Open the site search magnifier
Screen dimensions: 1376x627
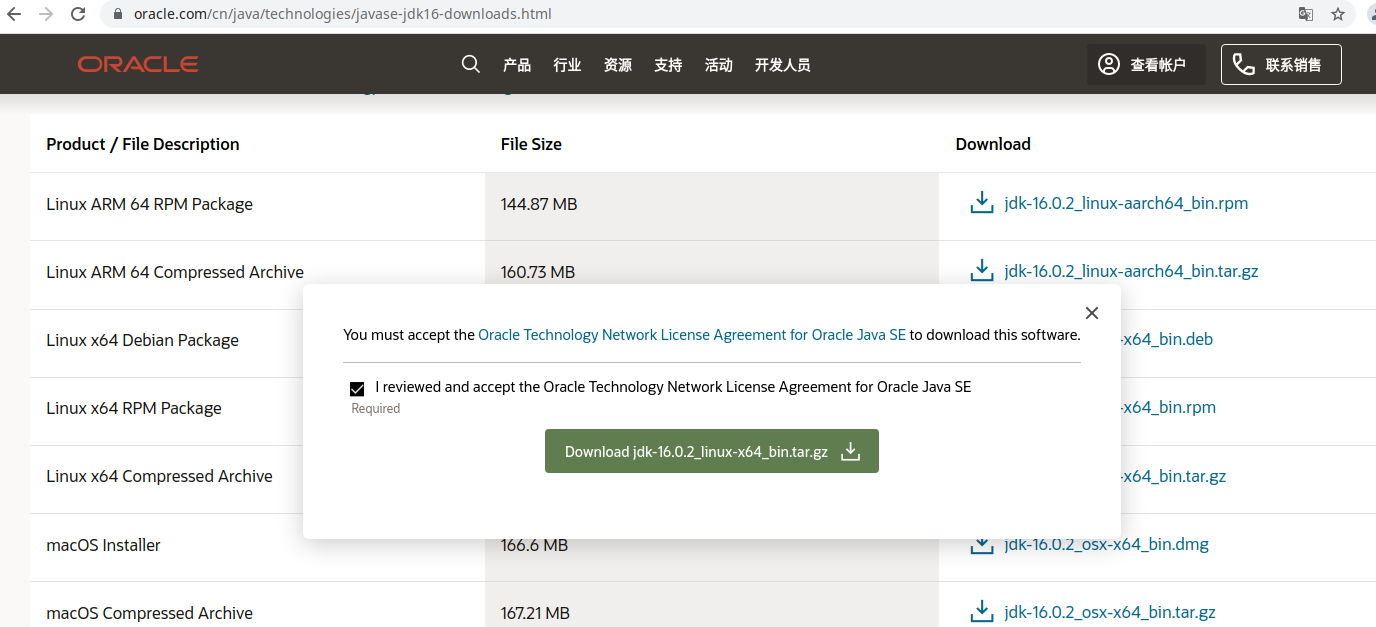click(471, 64)
